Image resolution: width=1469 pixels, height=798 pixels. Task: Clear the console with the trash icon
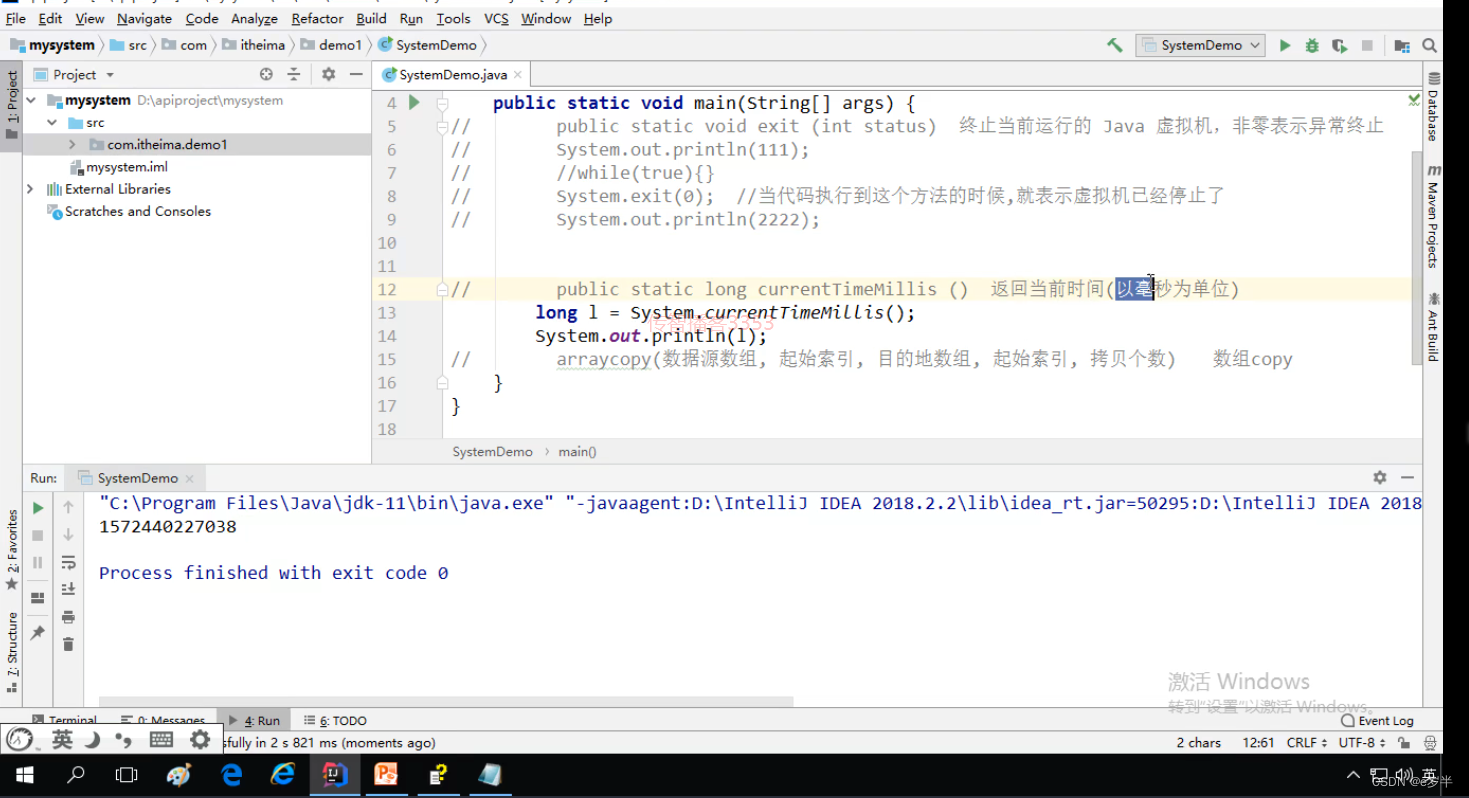click(67, 643)
